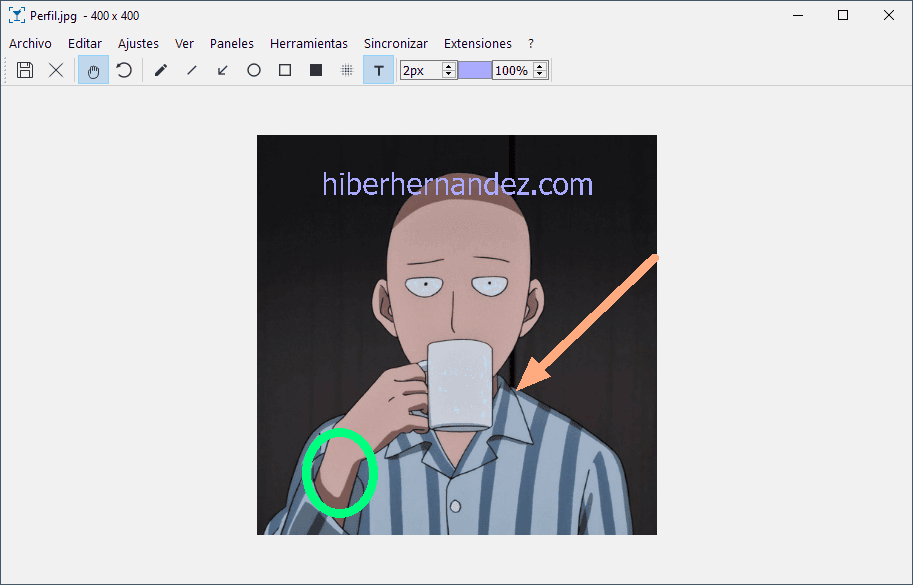Open the lavender drawing color swatch

pos(475,70)
